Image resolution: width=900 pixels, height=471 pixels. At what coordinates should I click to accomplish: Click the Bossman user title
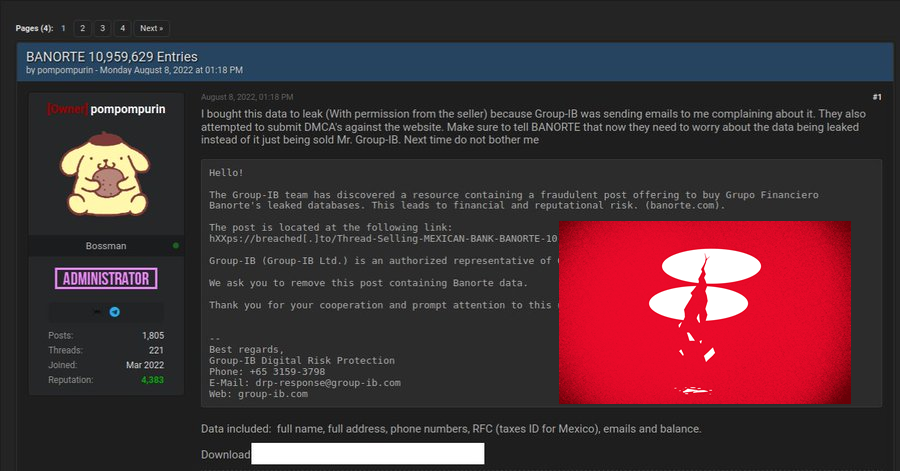(106, 246)
